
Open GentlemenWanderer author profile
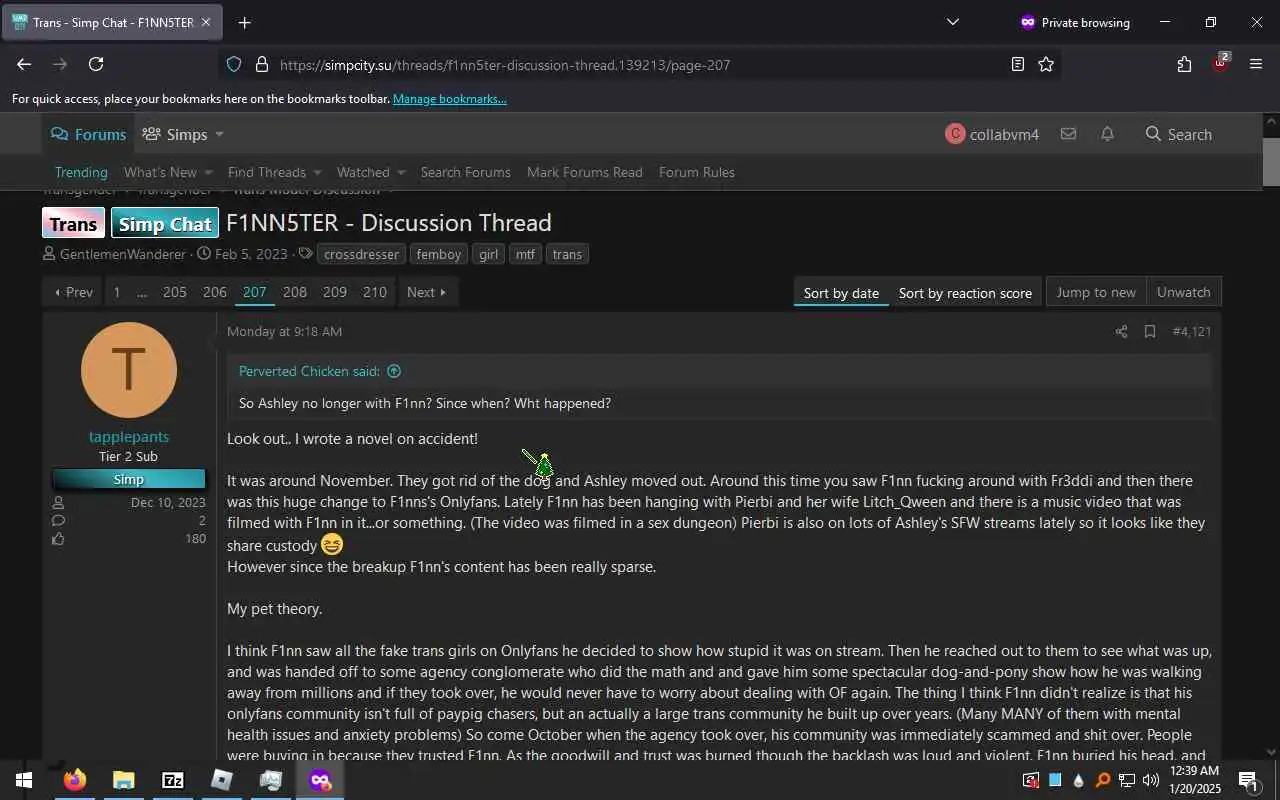coord(122,254)
